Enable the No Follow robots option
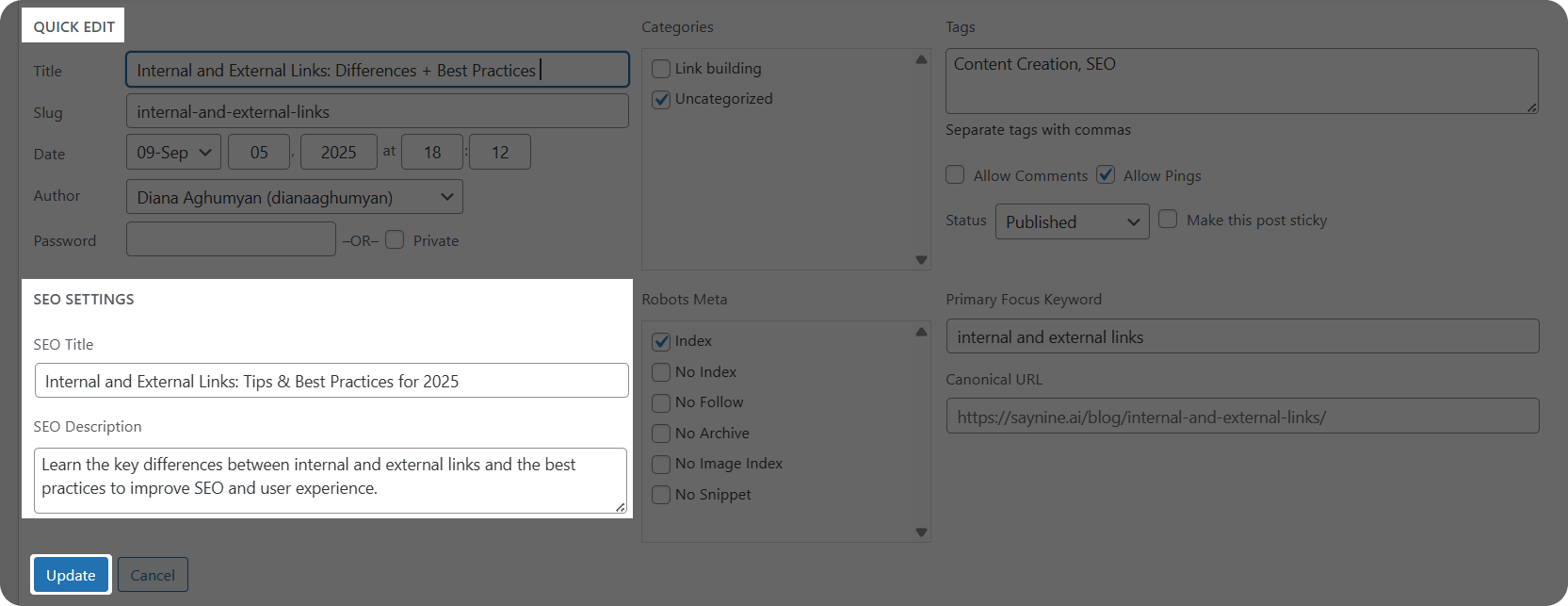 (x=661, y=402)
